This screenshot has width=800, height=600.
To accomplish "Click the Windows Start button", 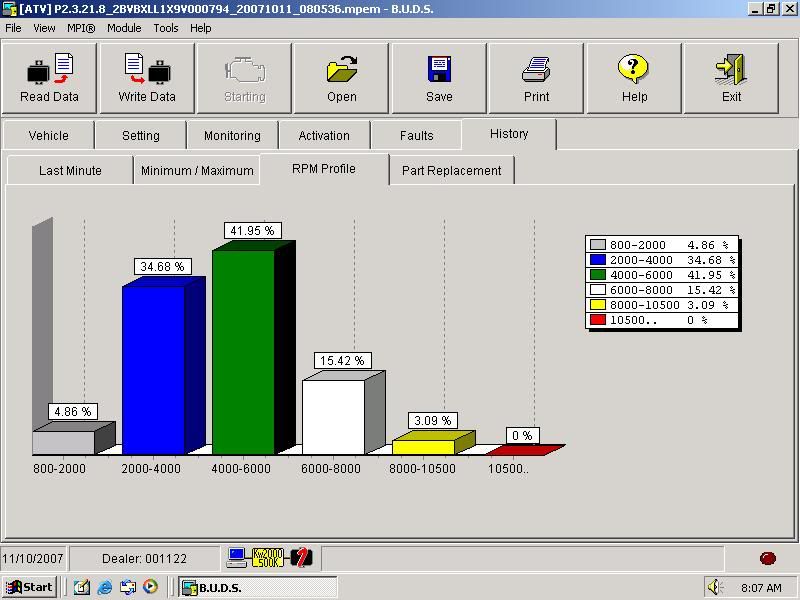I will (29, 587).
